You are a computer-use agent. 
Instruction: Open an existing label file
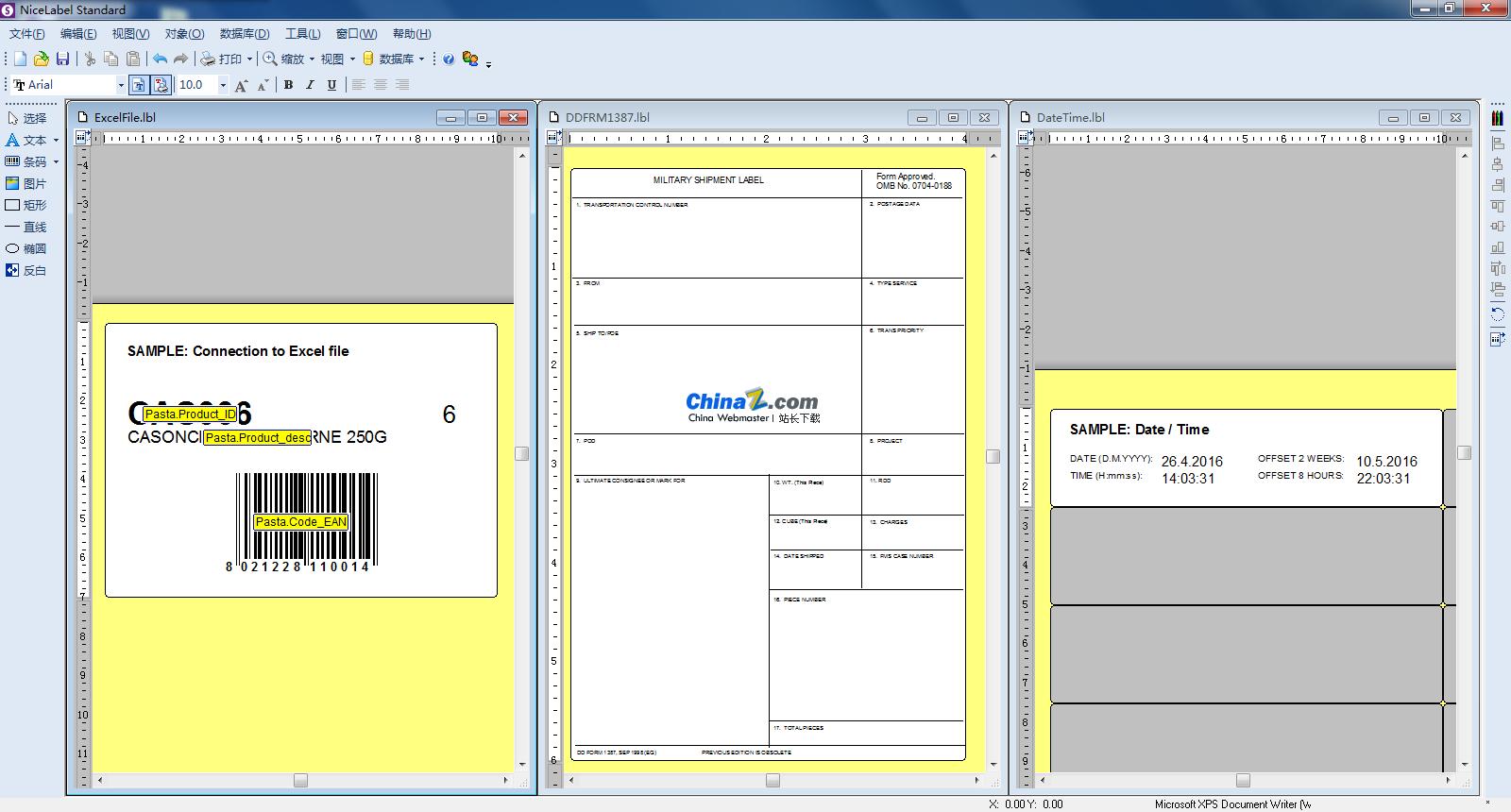point(41,59)
